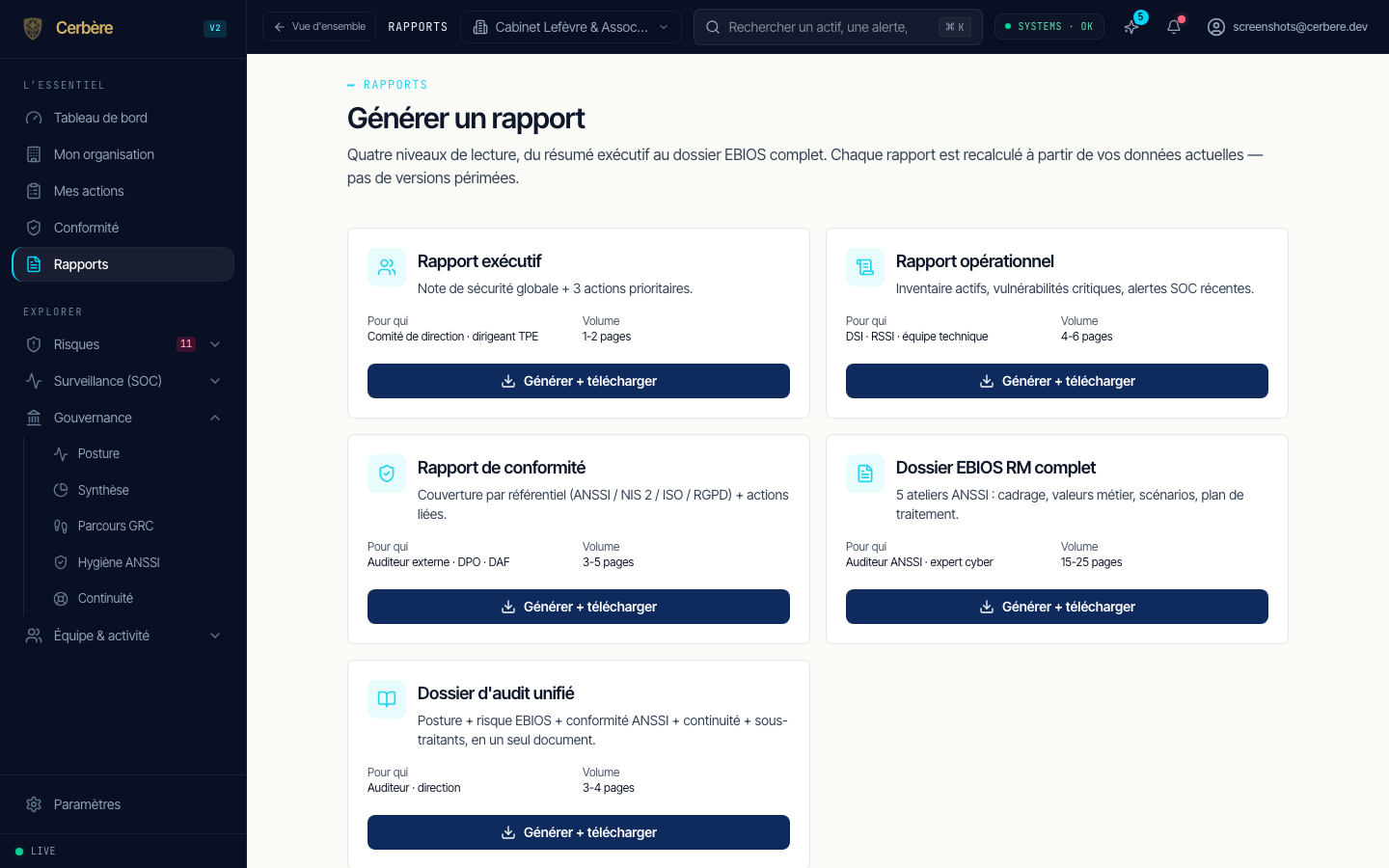
Task: Generate and download Rapport de conformité
Action: click(x=579, y=607)
